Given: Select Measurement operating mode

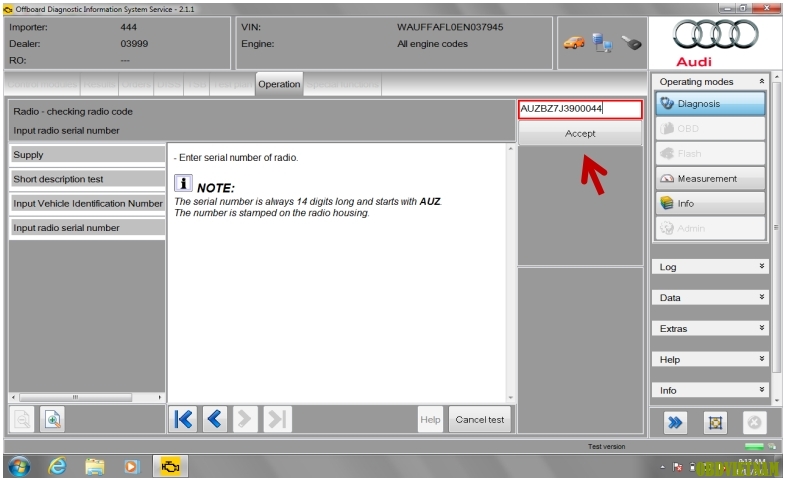Looking at the screenshot, I should click(x=710, y=178).
